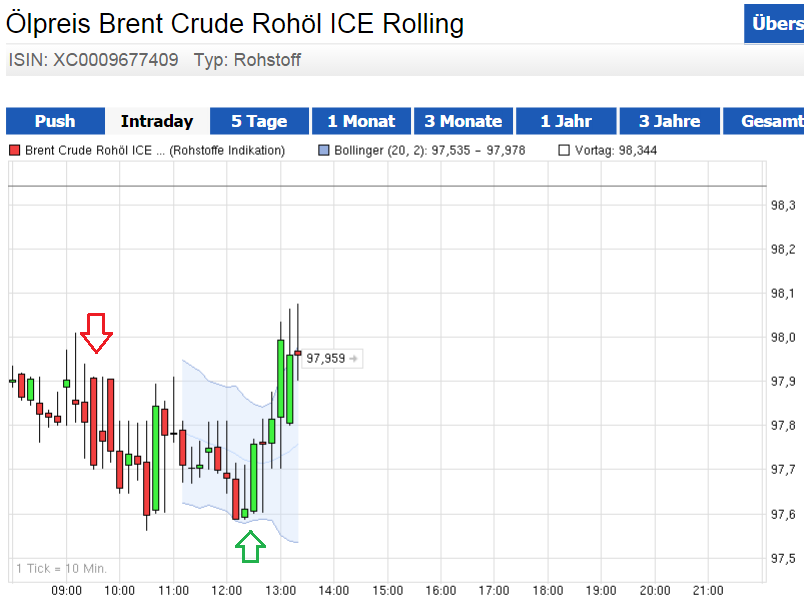Click the 13:00 label on the time axis
804x602 pixels.
[280, 591]
